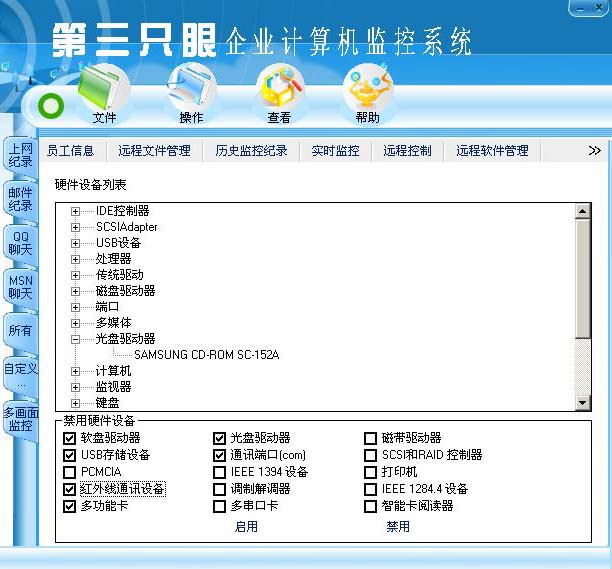Expand the 多媒体 tree node

[x=75, y=324]
